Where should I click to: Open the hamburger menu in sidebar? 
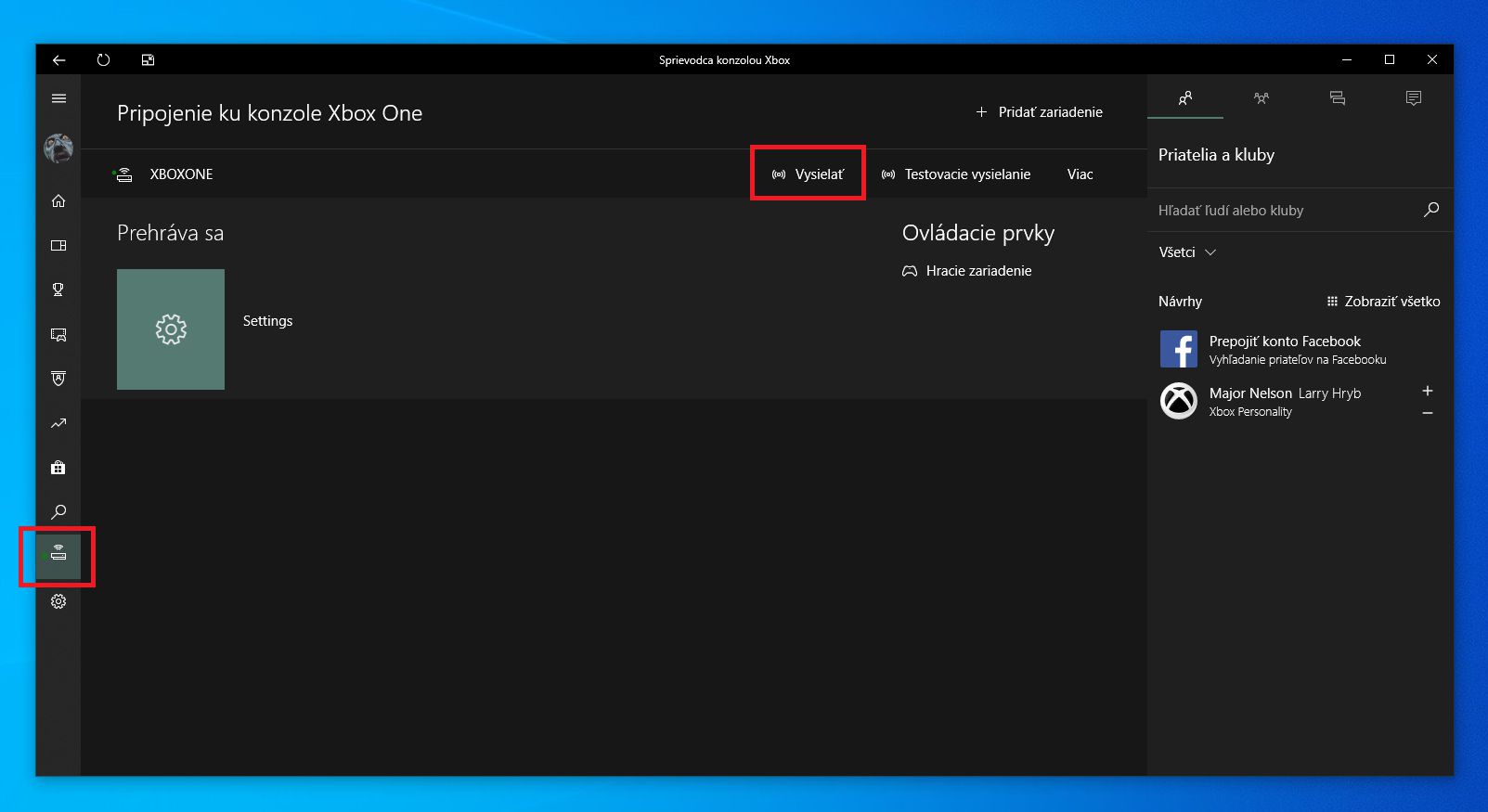tap(58, 98)
